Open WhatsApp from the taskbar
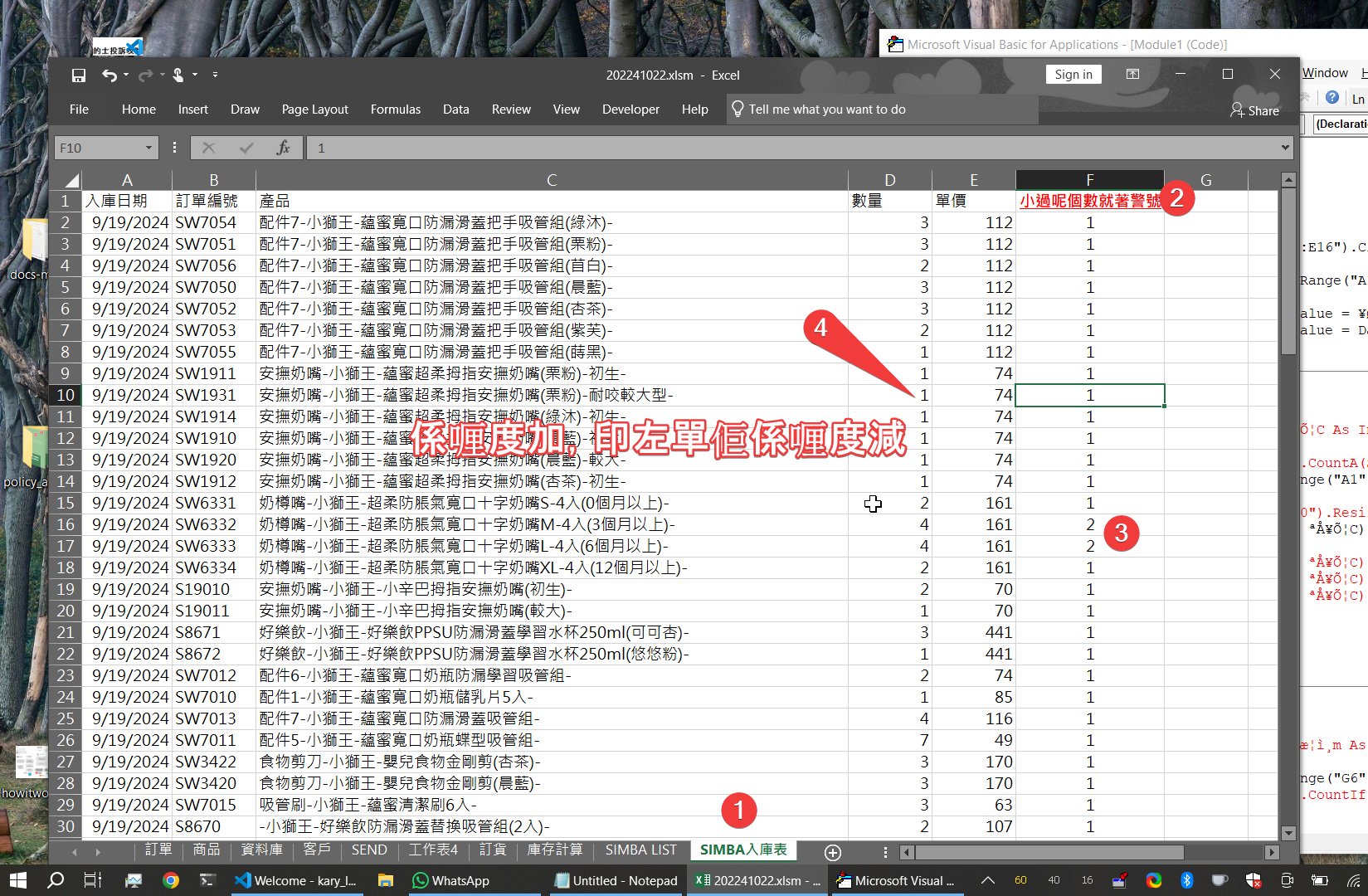This screenshot has height=896, width=1368. click(x=451, y=880)
